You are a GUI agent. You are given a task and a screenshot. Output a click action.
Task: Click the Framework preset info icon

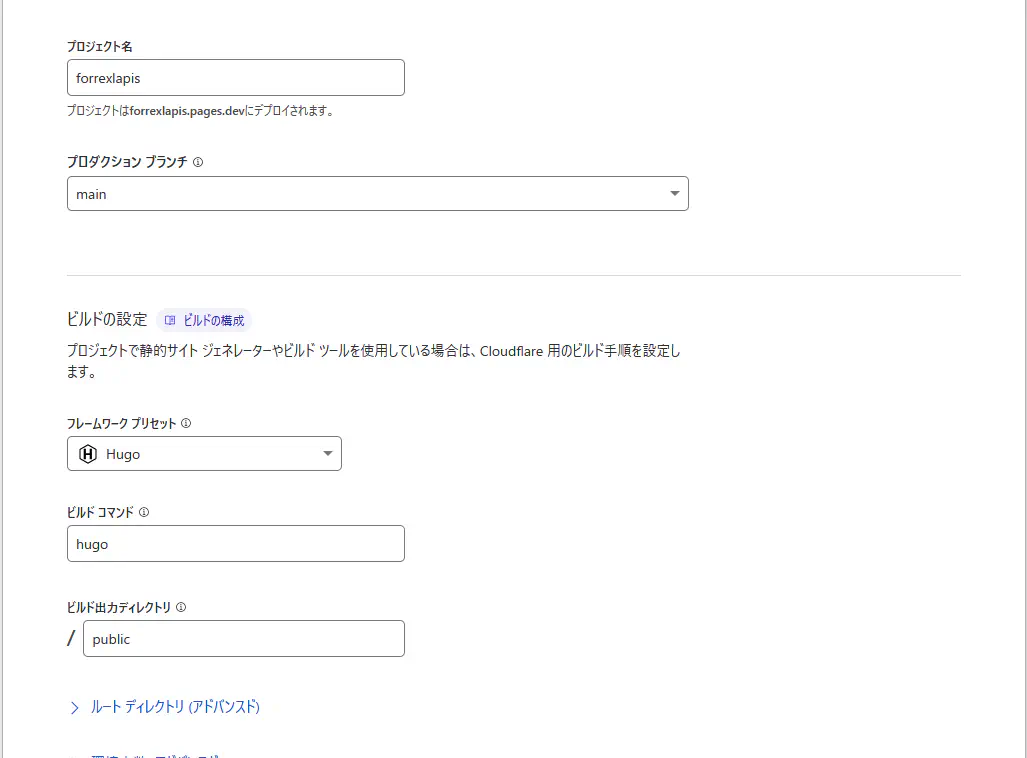pos(186,423)
